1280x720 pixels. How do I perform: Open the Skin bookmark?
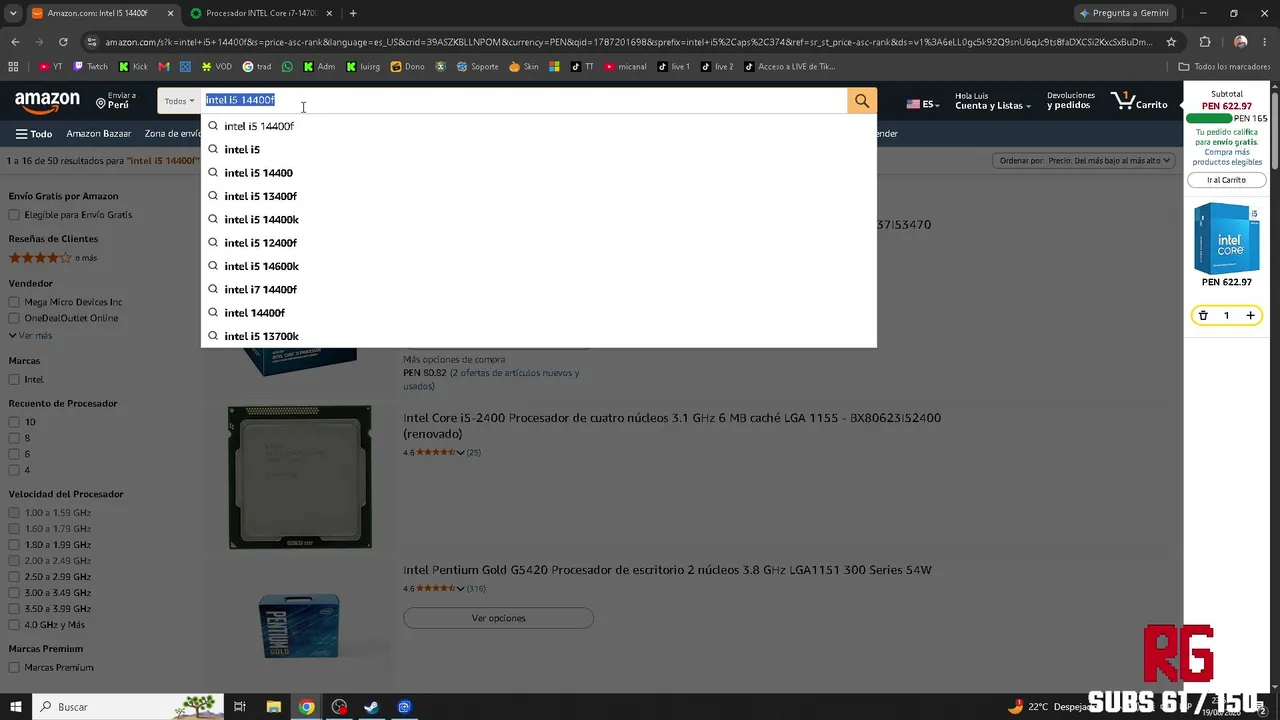coord(524,67)
